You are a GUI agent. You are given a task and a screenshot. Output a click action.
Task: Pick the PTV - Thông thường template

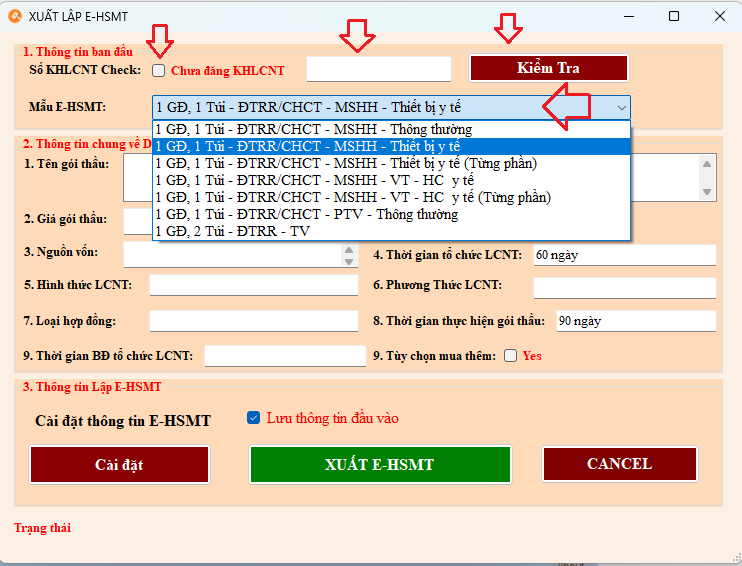coord(306,214)
